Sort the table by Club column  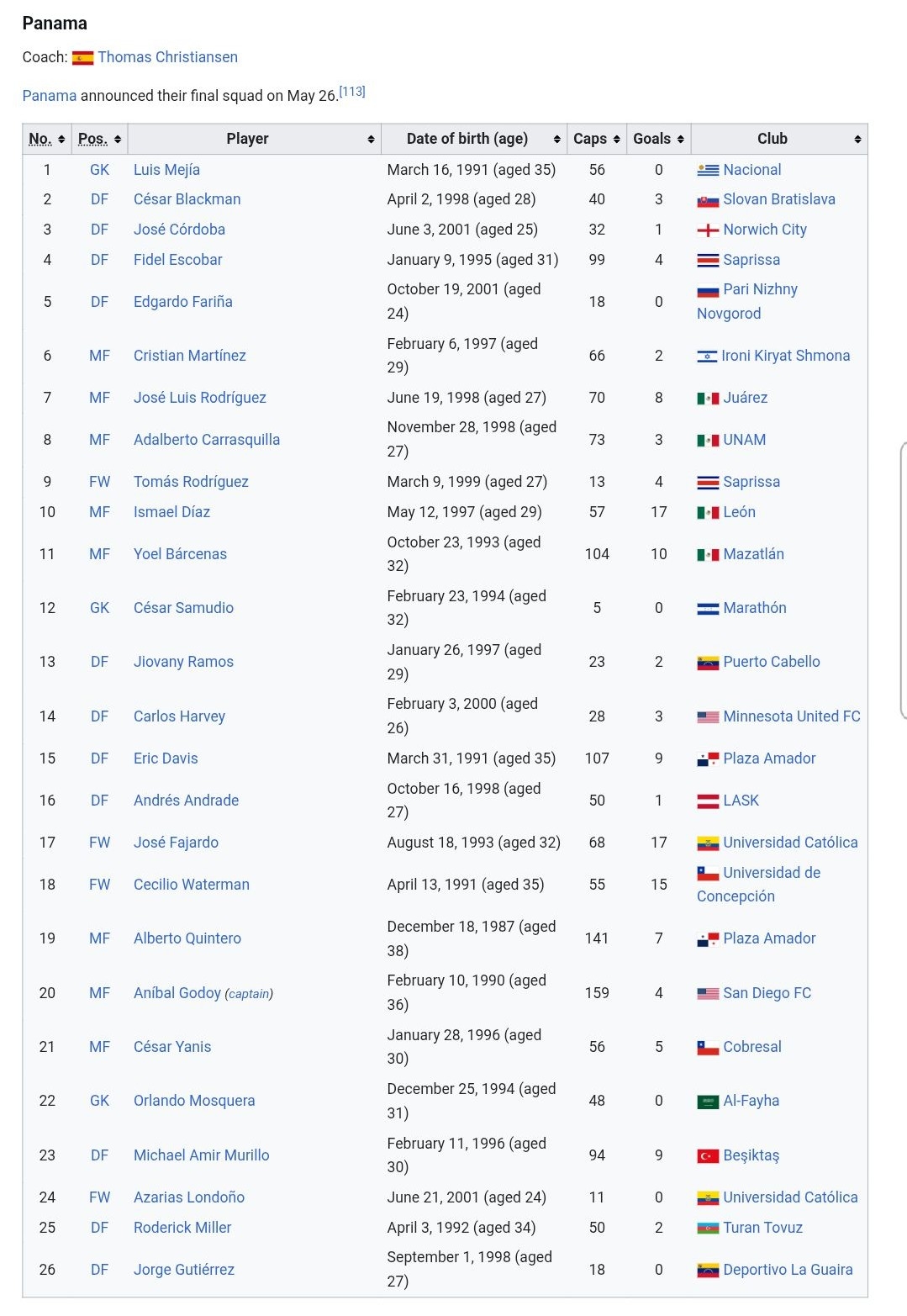click(x=779, y=139)
